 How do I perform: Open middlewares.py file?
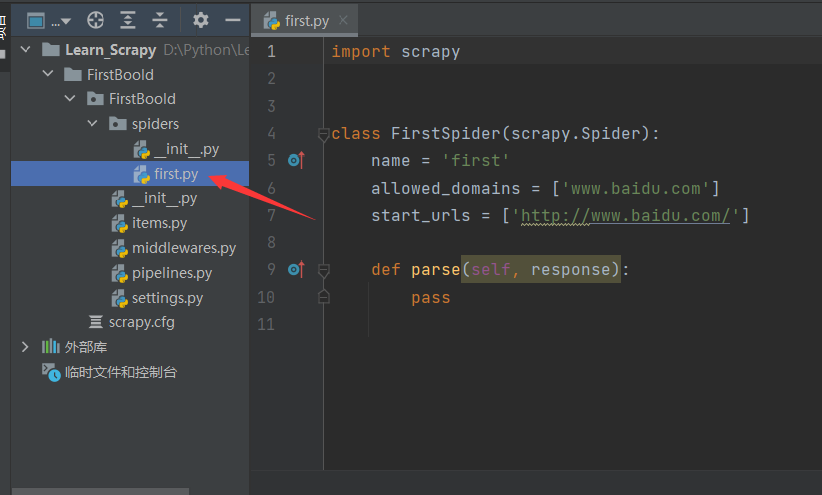[183, 248]
